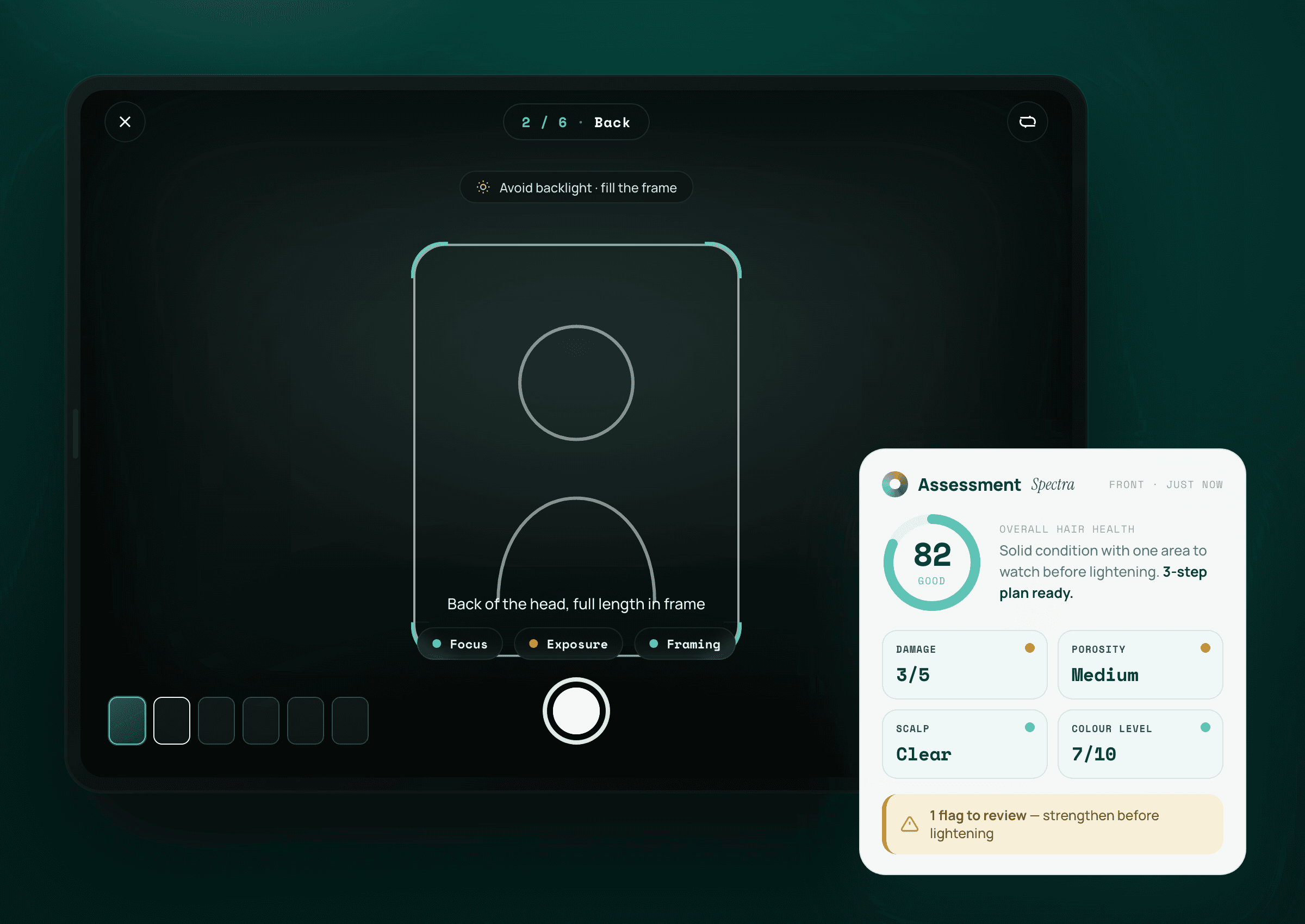Screen dimensions: 1305x924
Task: Select the second, white-outlined thumbnail slot
Action: pos(171,720)
